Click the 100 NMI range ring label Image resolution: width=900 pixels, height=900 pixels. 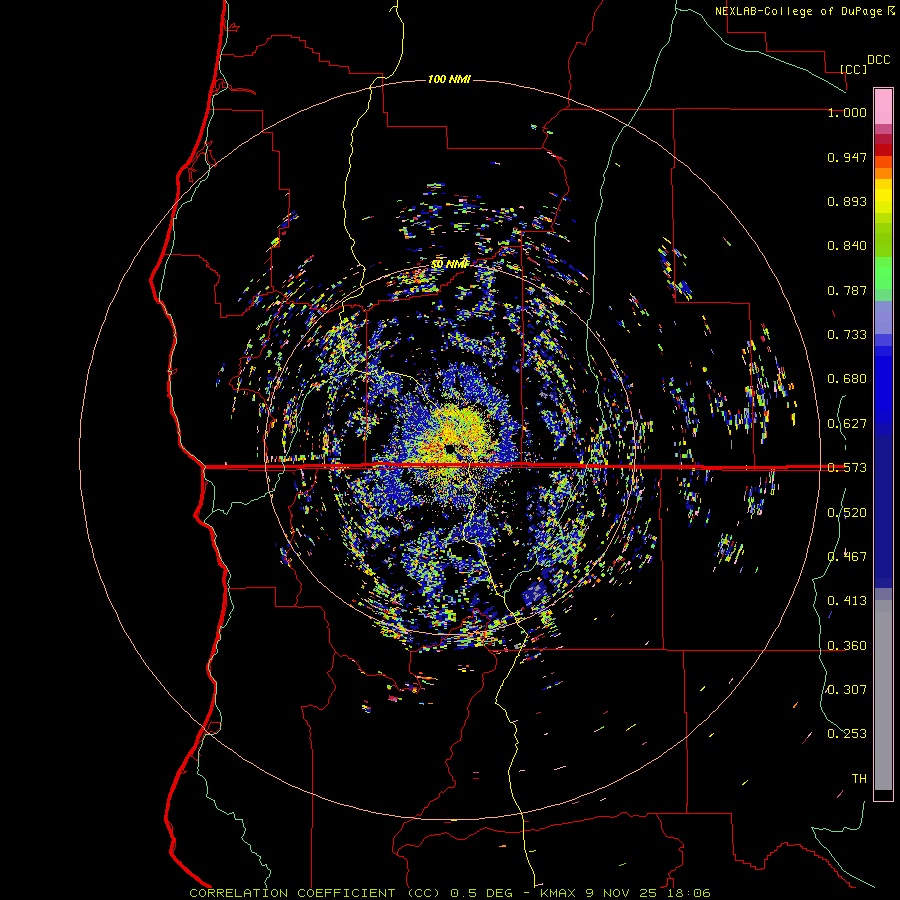(x=449, y=79)
